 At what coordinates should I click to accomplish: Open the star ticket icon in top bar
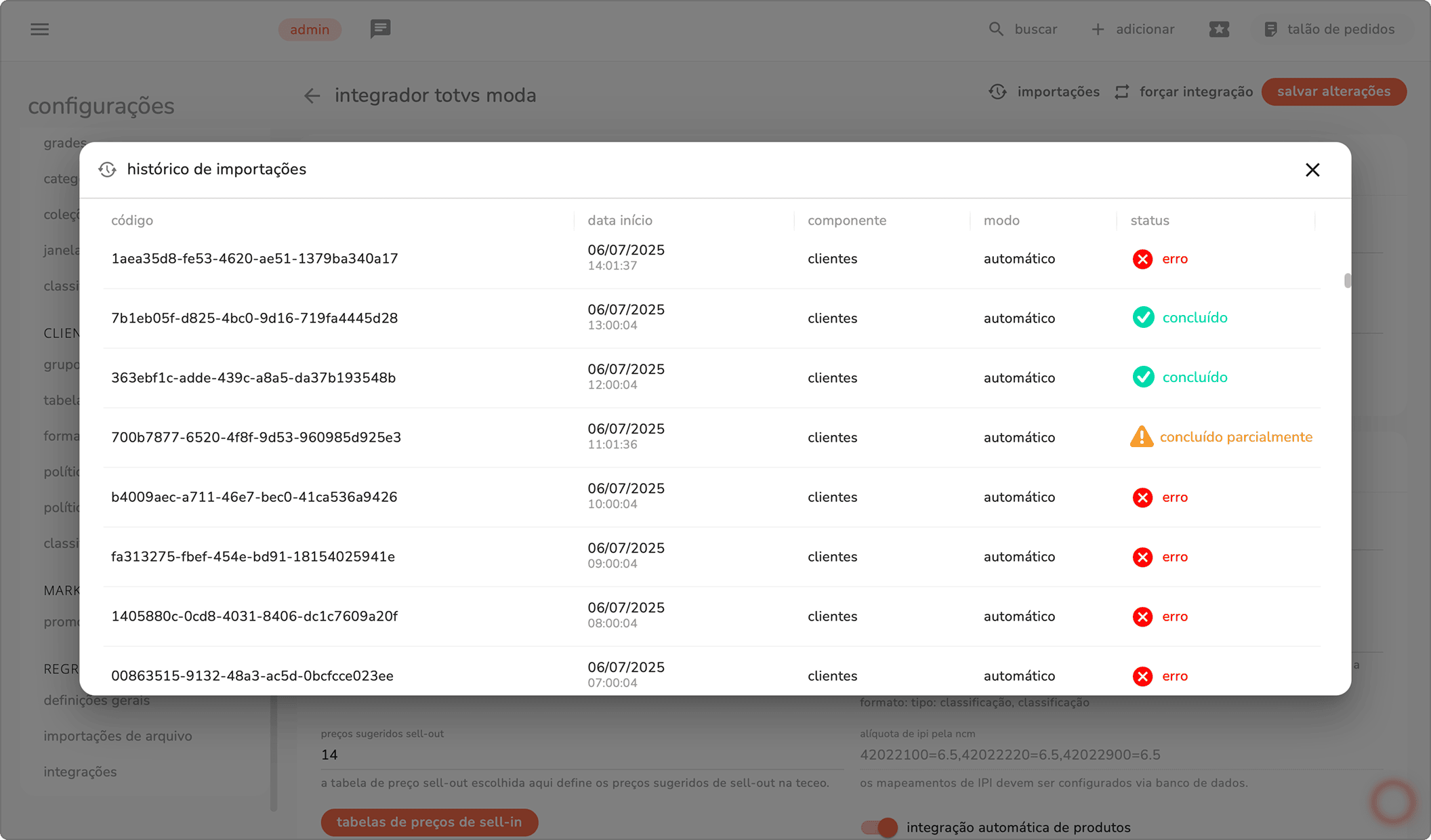pos(1219,29)
